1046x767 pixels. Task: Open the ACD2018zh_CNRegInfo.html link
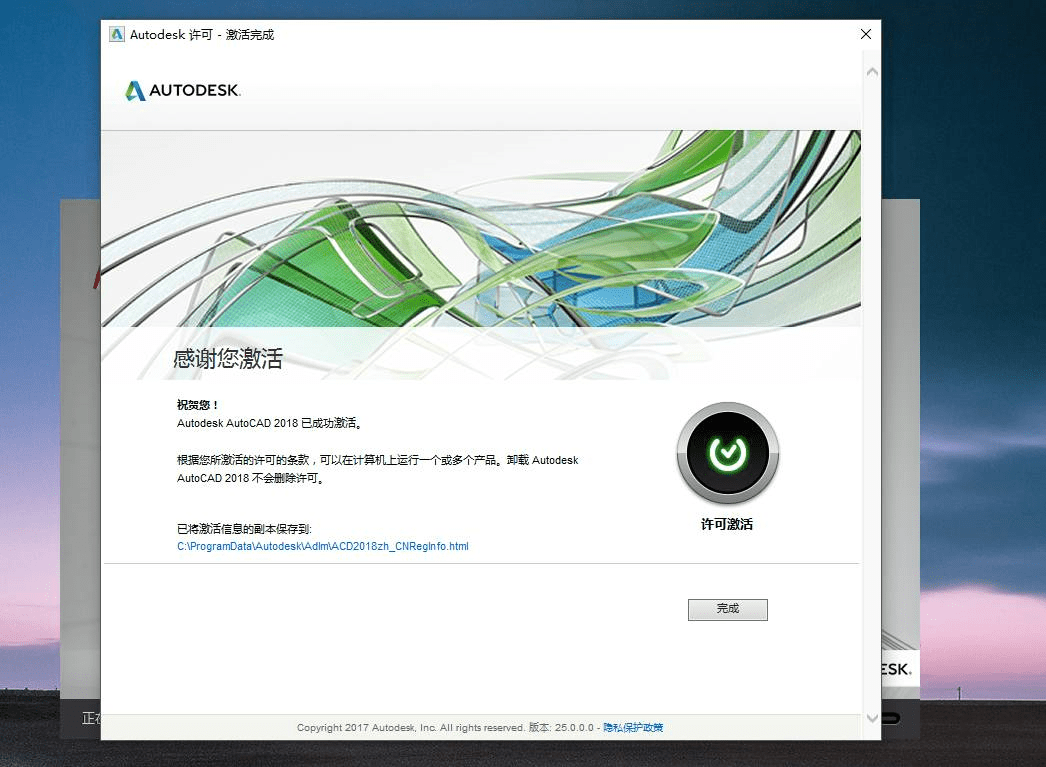pyautogui.click(x=322, y=546)
